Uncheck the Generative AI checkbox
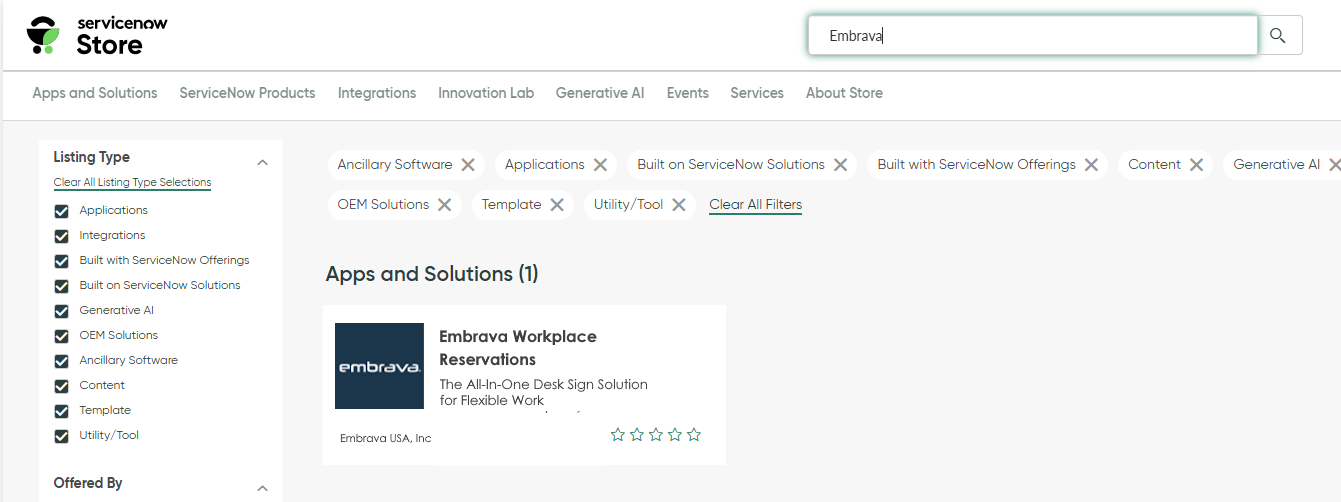 point(62,311)
